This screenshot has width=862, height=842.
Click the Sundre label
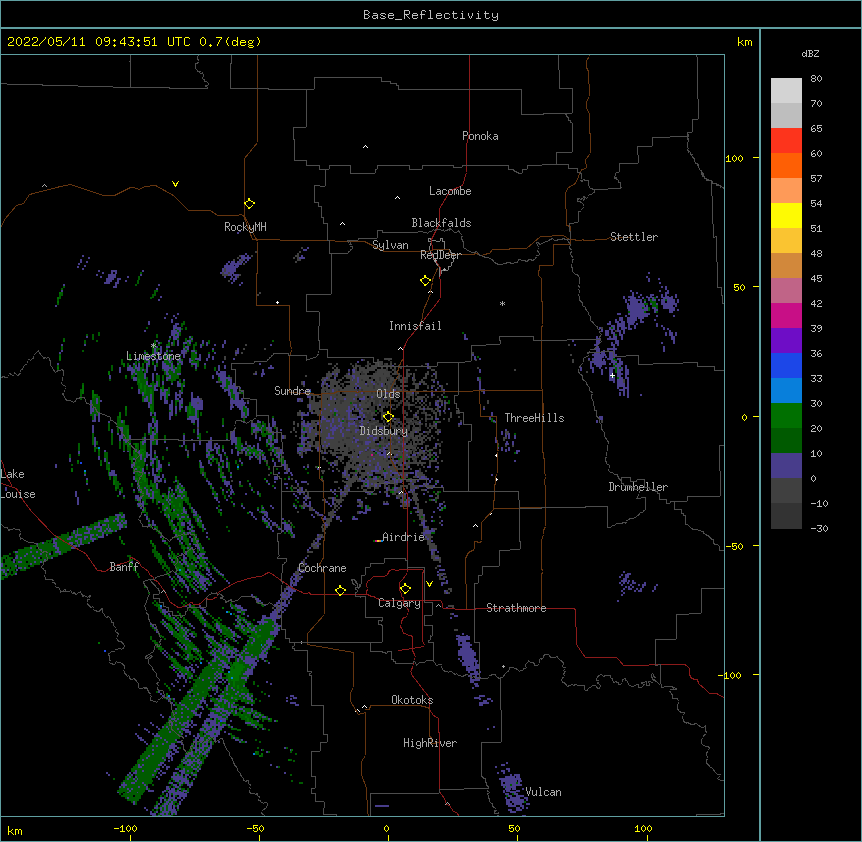pyautogui.click(x=292, y=391)
